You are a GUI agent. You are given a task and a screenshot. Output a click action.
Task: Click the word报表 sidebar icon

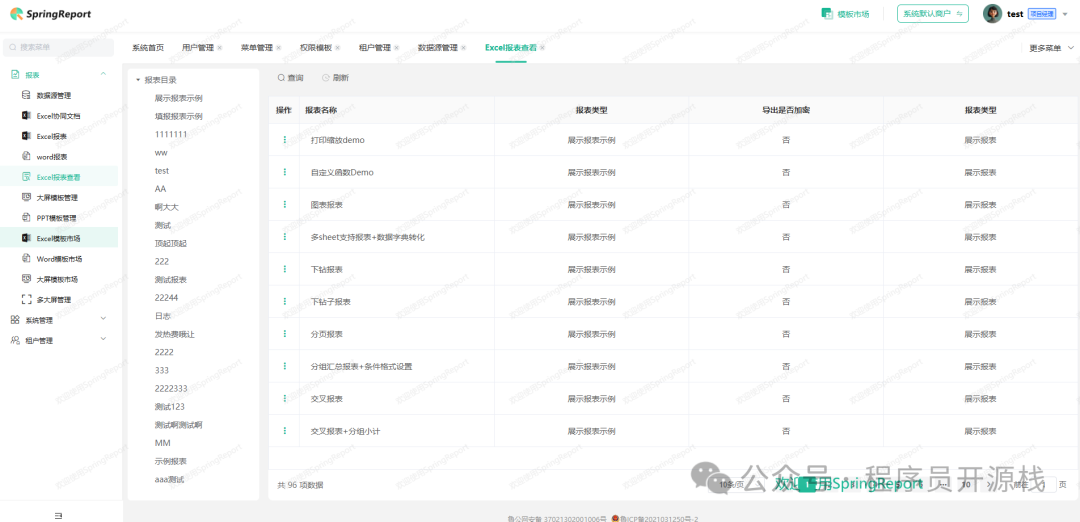tap(26, 156)
